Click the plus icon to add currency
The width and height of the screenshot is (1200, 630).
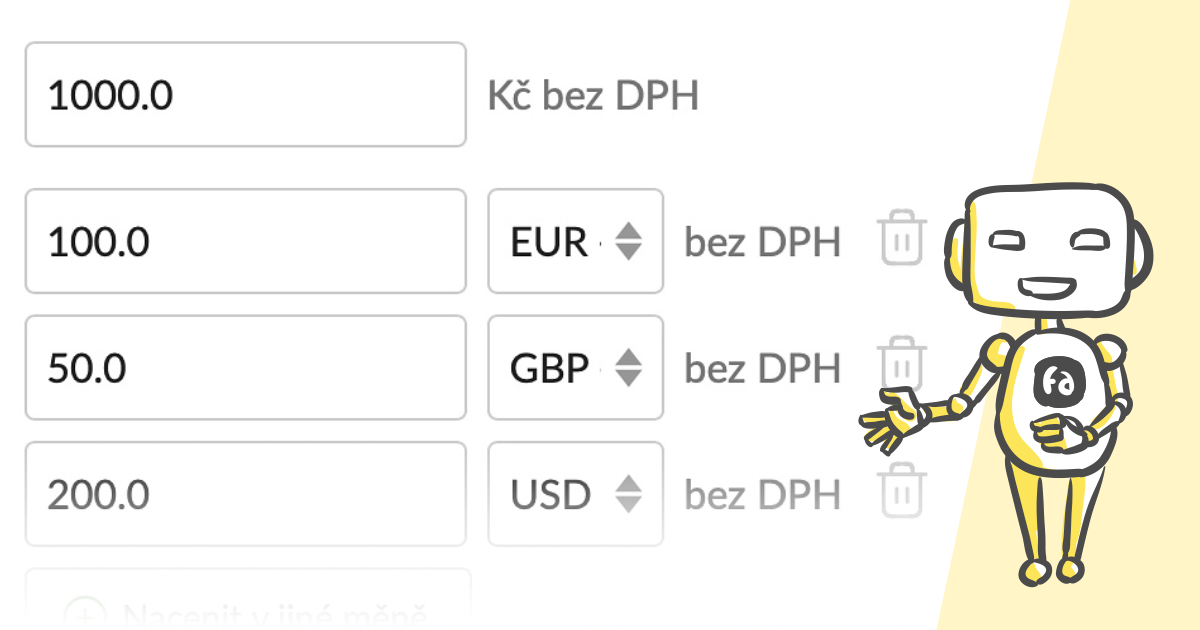85,612
